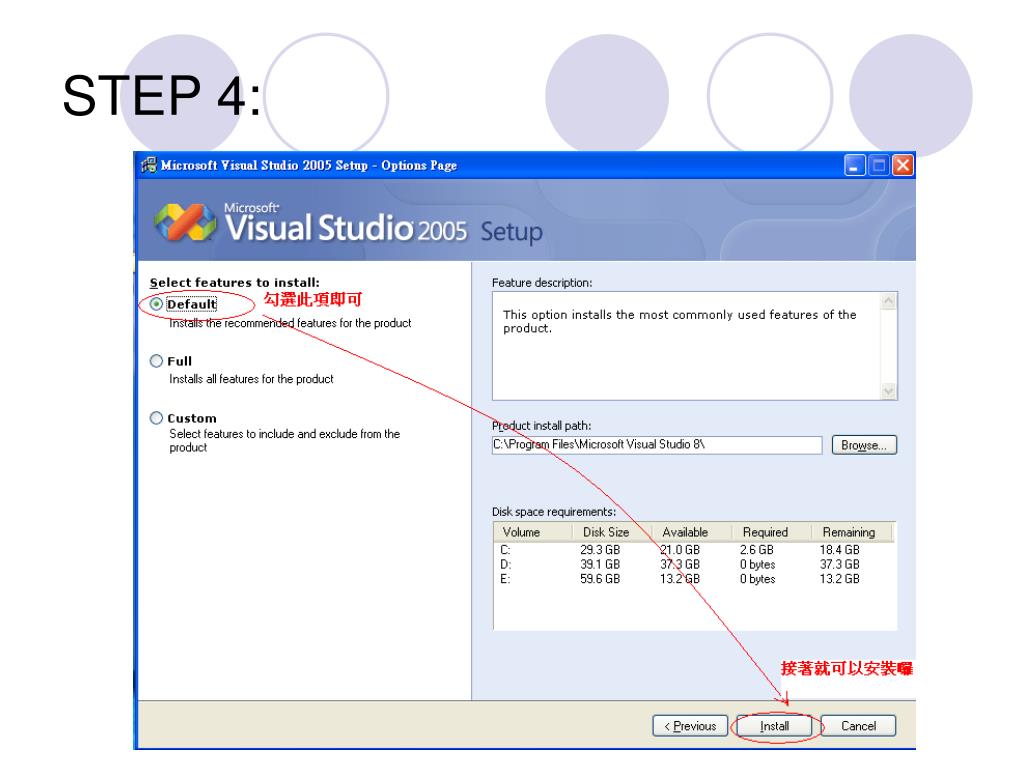Click the Required column header
The image size is (1024, 768).
tap(771, 532)
